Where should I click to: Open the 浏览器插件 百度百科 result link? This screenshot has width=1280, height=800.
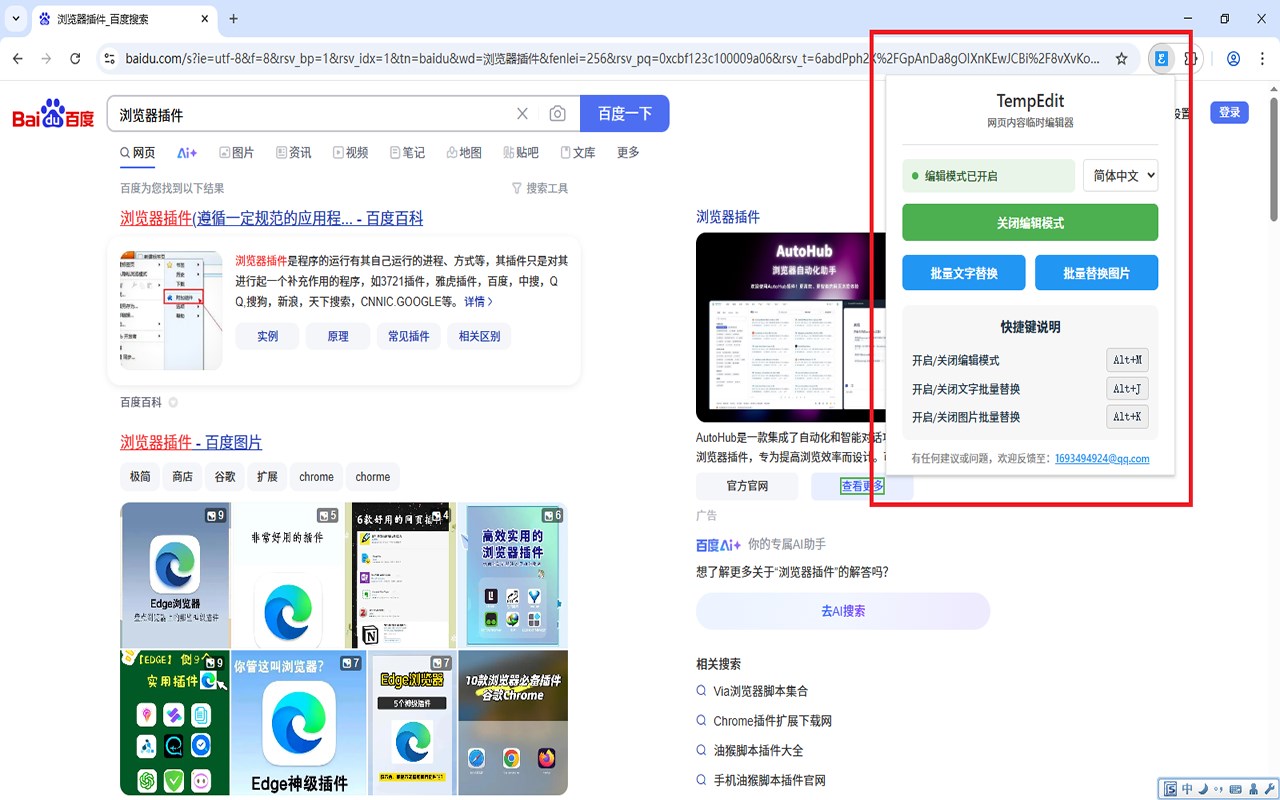click(272, 218)
